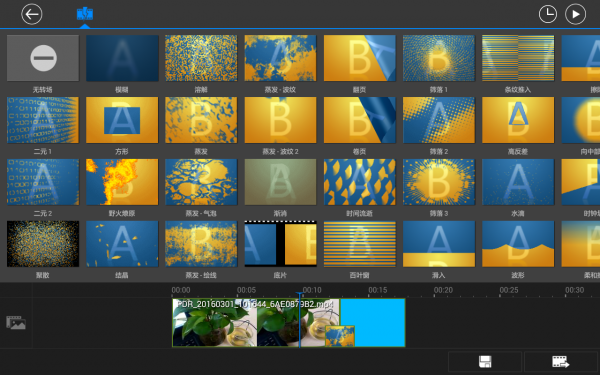Select the PDR_20160301 video clip in timeline
Image resolution: width=600 pixels, height=375 pixels.
click(256, 323)
